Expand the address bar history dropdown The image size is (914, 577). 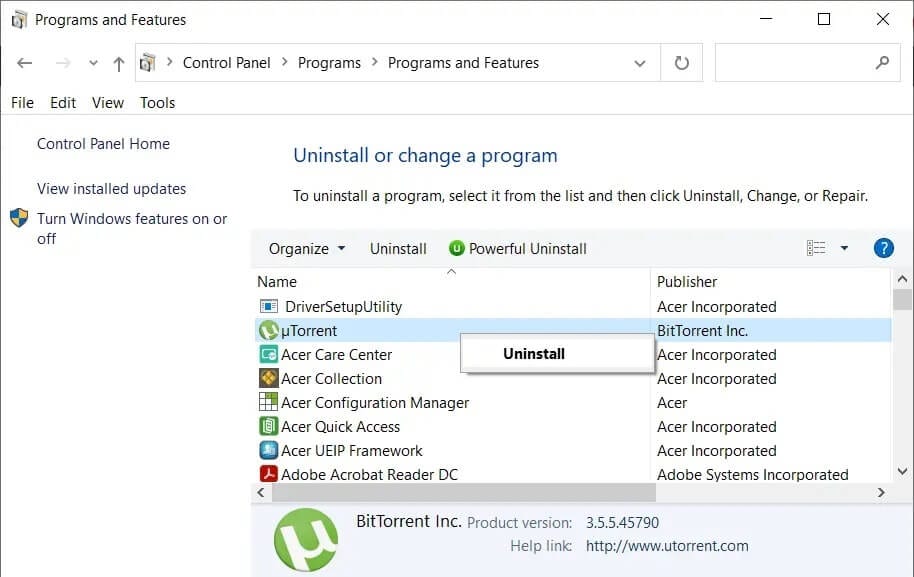640,63
